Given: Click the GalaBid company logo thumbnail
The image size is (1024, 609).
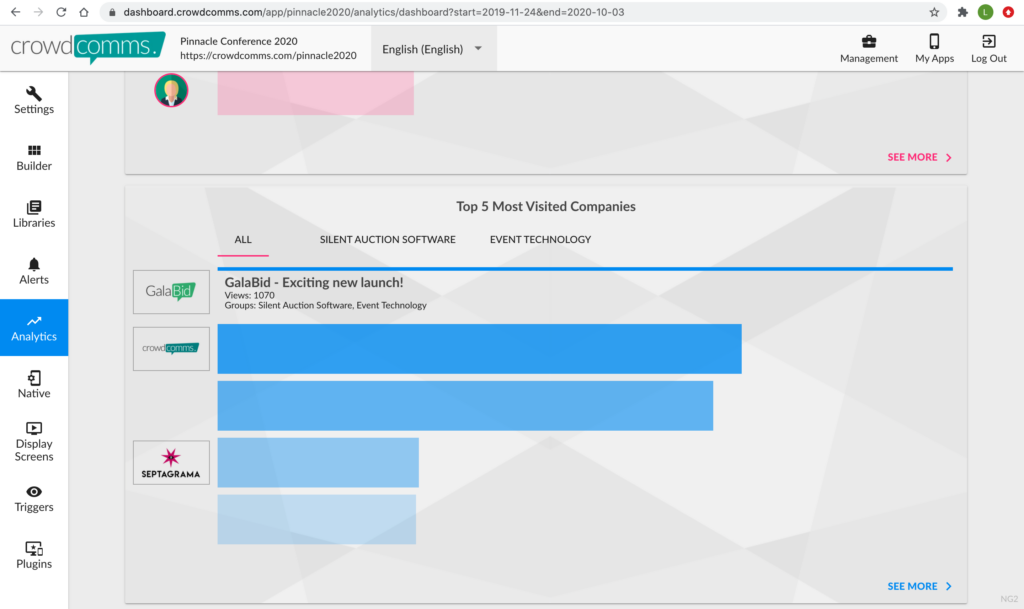Looking at the screenshot, I should (171, 292).
